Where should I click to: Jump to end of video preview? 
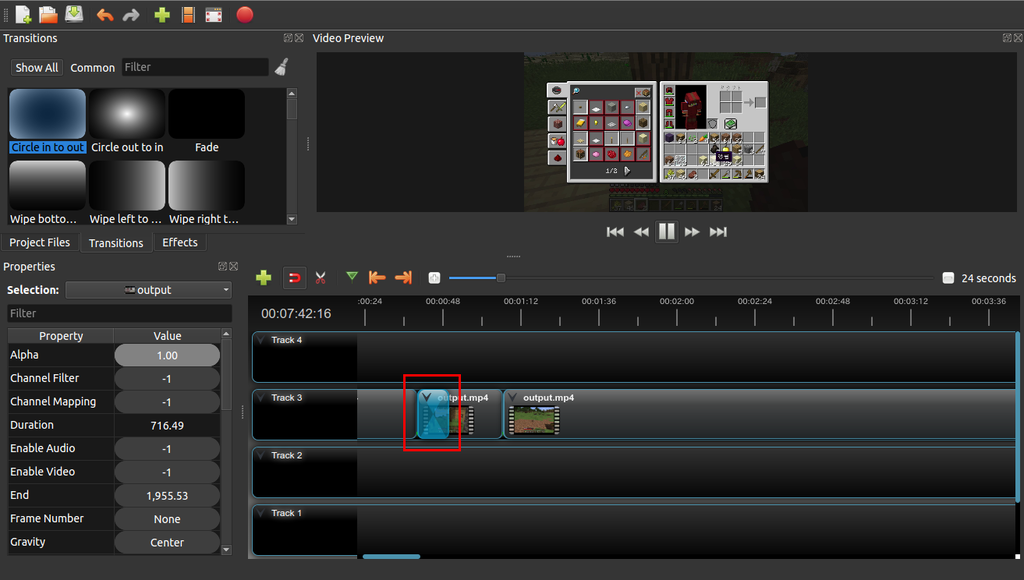(718, 232)
